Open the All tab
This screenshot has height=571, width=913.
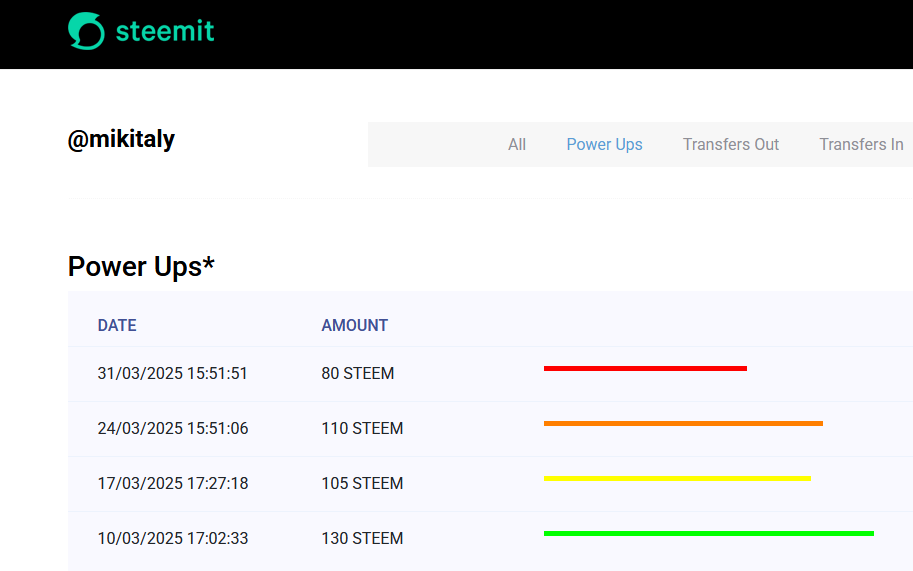click(x=516, y=144)
